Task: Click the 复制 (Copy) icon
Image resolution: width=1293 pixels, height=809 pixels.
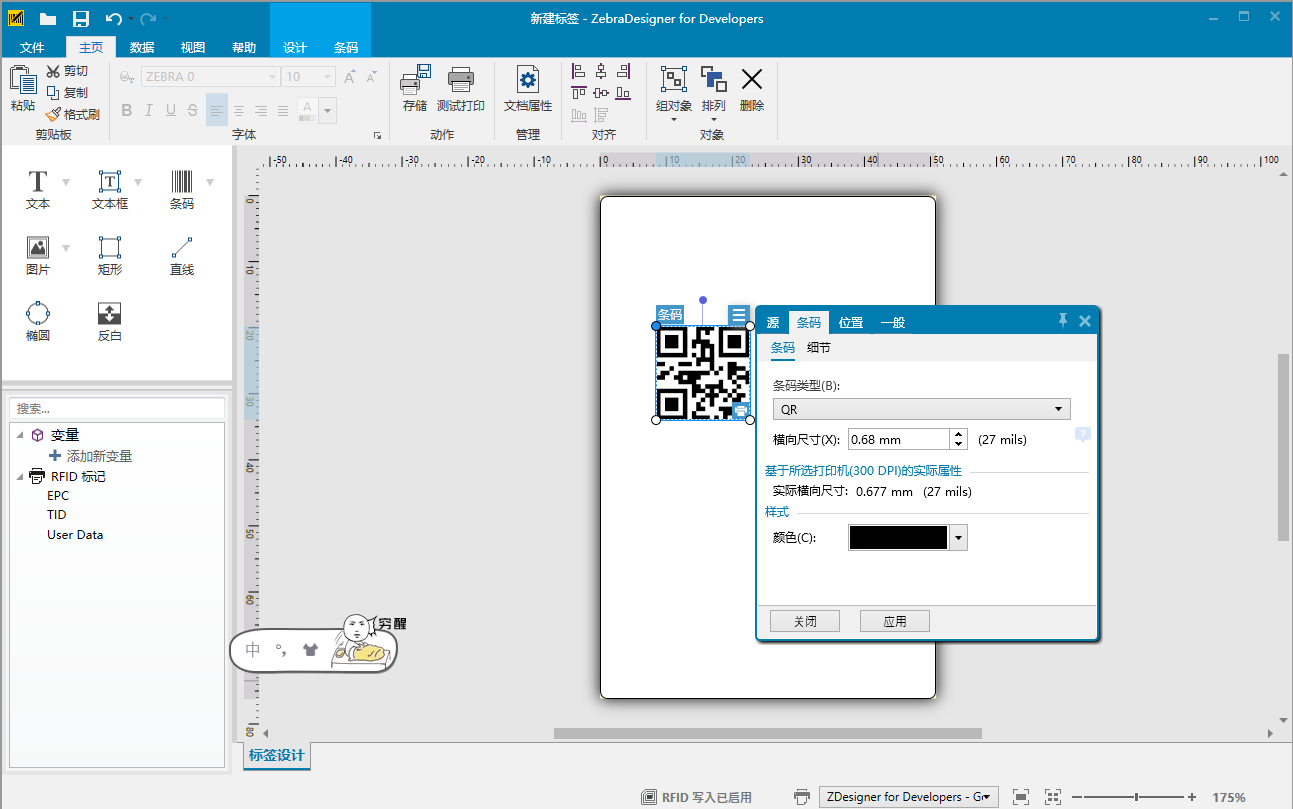Action: coord(53,92)
